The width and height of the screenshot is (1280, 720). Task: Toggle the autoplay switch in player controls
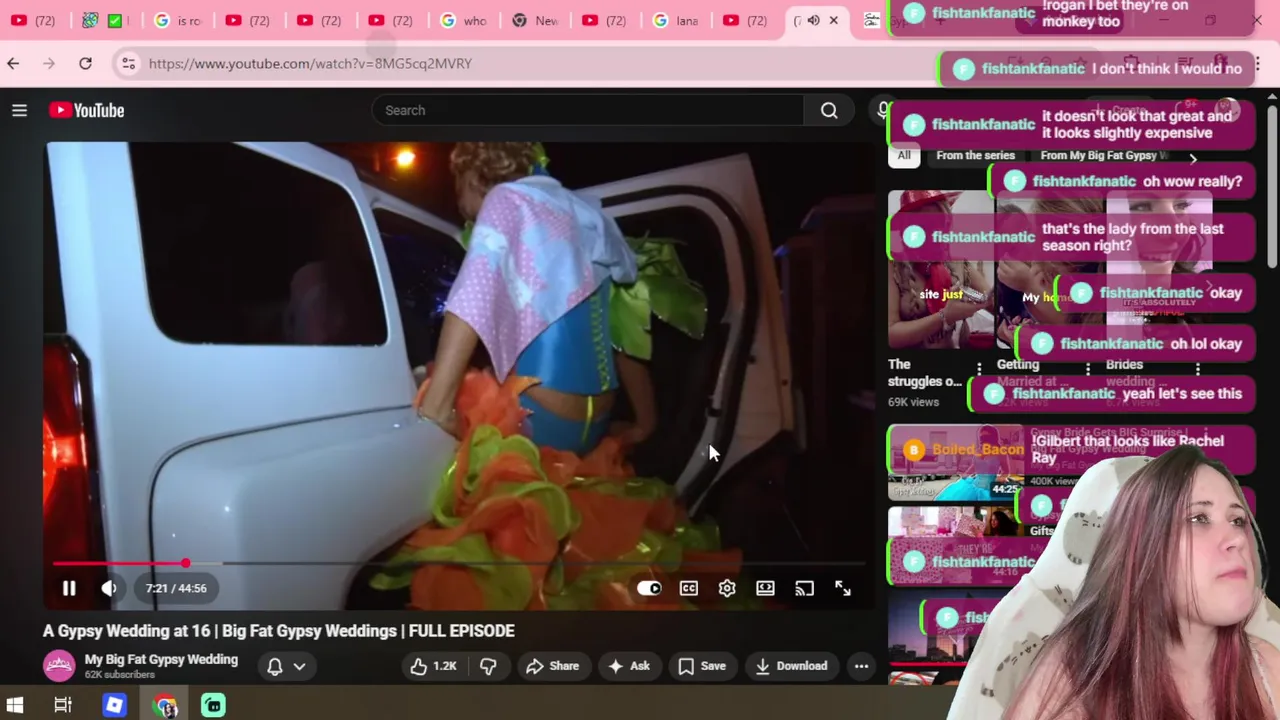tap(649, 588)
